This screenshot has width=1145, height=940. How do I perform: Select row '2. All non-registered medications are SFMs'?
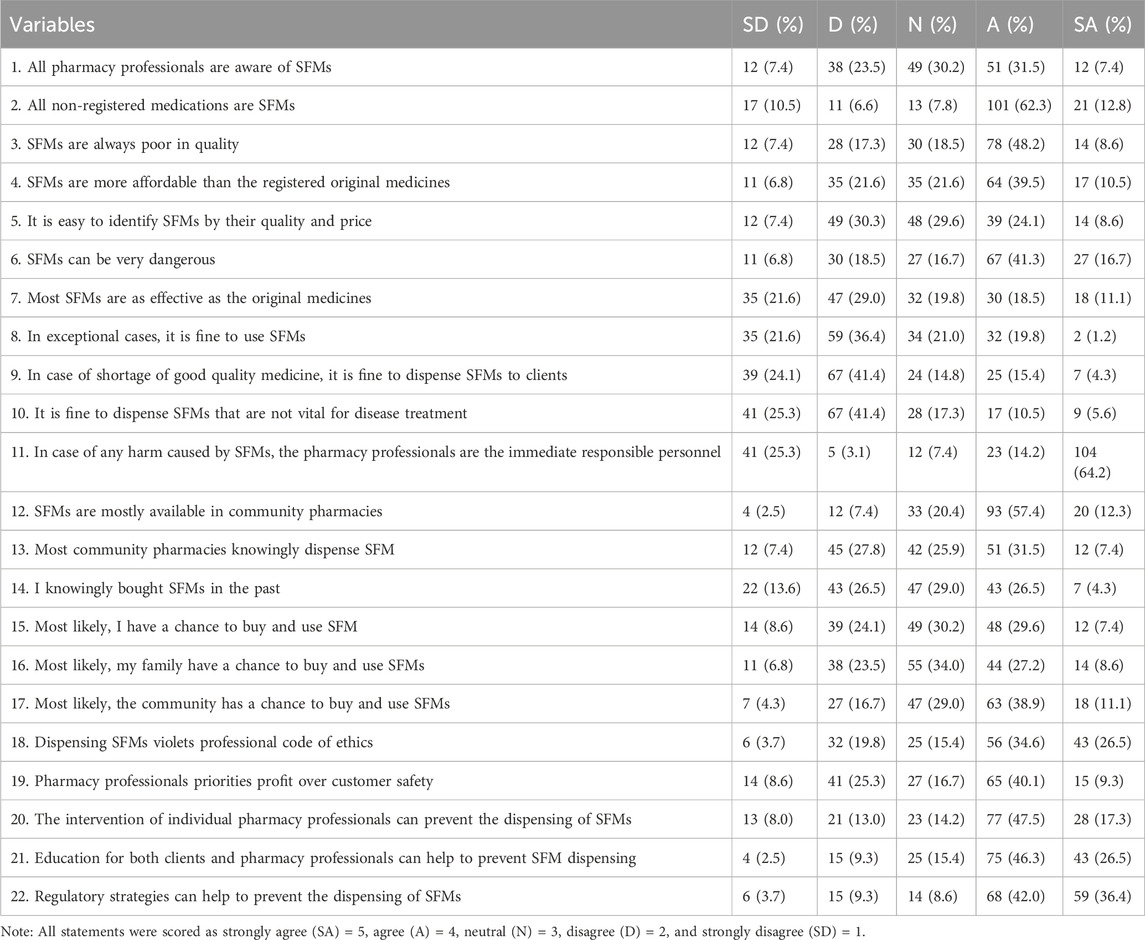coord(572,106)
